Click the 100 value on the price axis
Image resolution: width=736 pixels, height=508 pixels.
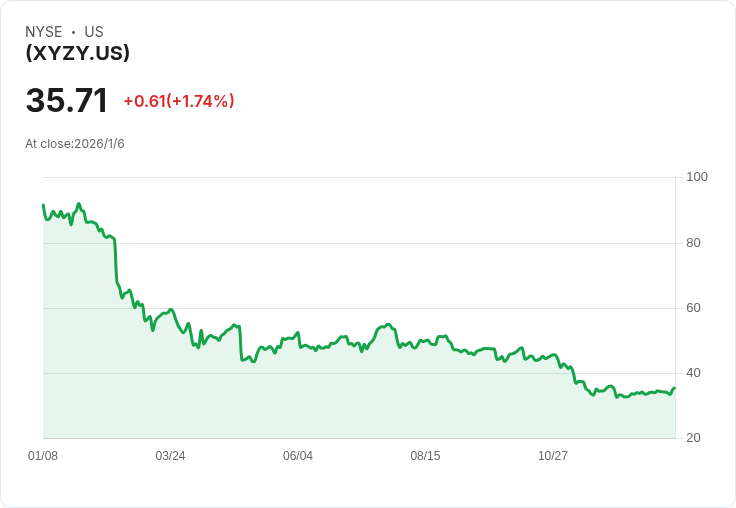(x=697, y=178)
